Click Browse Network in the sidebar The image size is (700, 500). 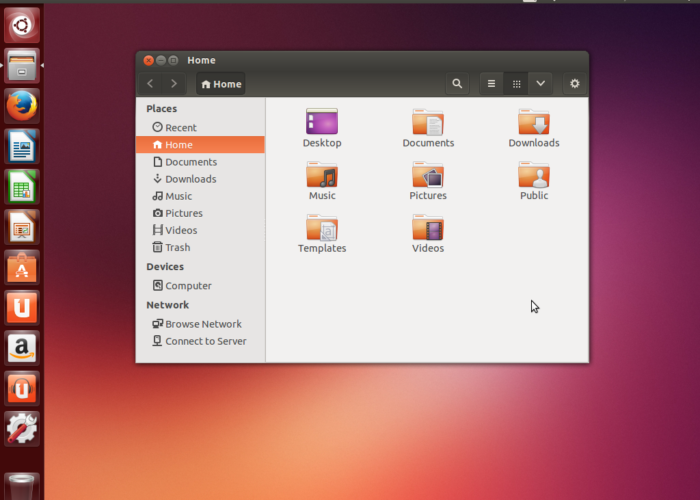point(203,324)
